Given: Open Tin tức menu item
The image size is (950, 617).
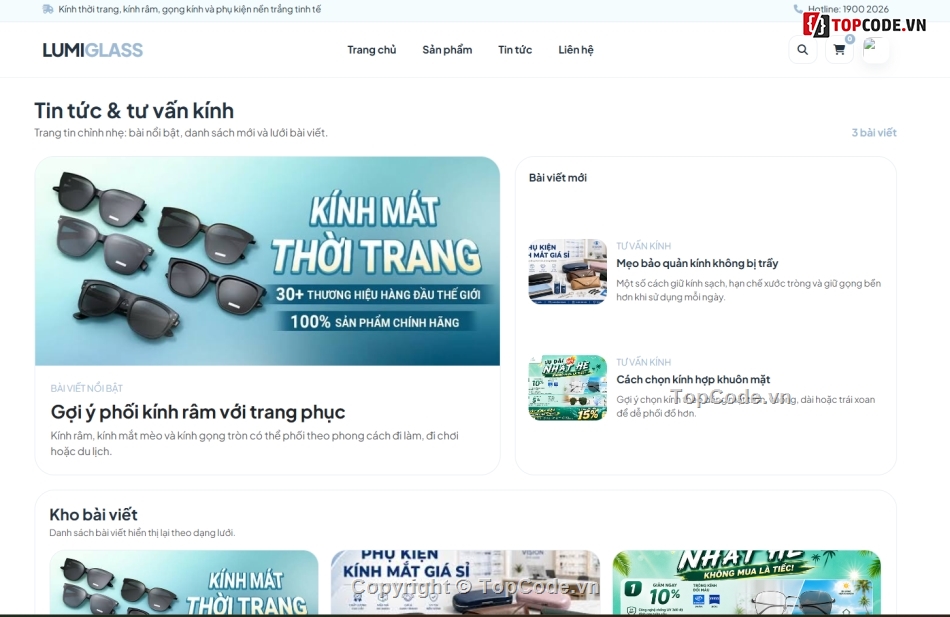Looking at the screenshot, I should (515, 50).
